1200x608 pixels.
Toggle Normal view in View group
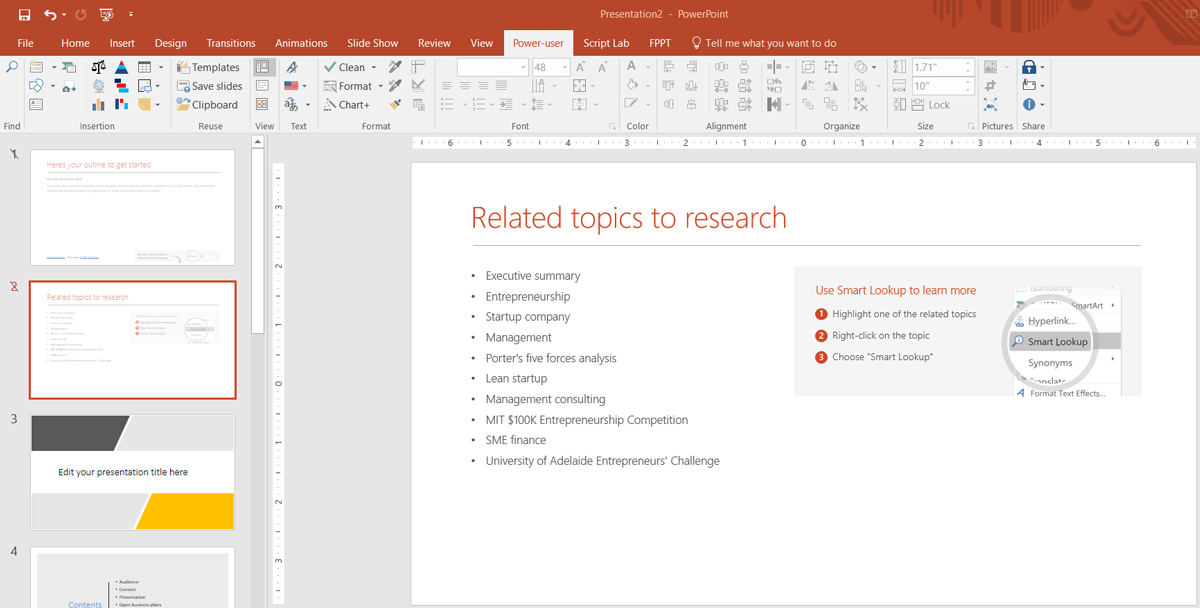(x=262, y=67)
